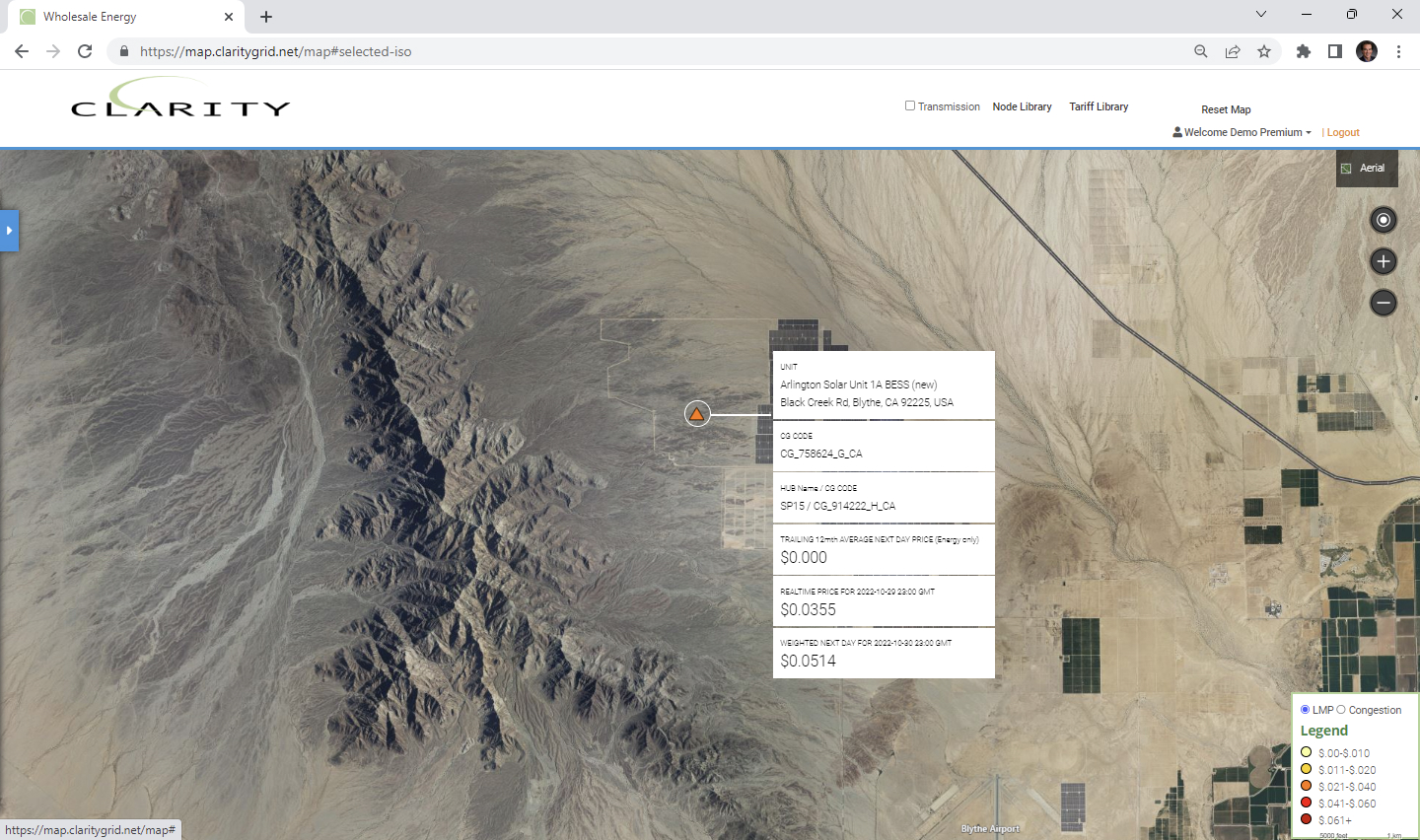The image size is (1420, 840).
Task: Click the locate/recenter map button
Action: [1384, 220]
